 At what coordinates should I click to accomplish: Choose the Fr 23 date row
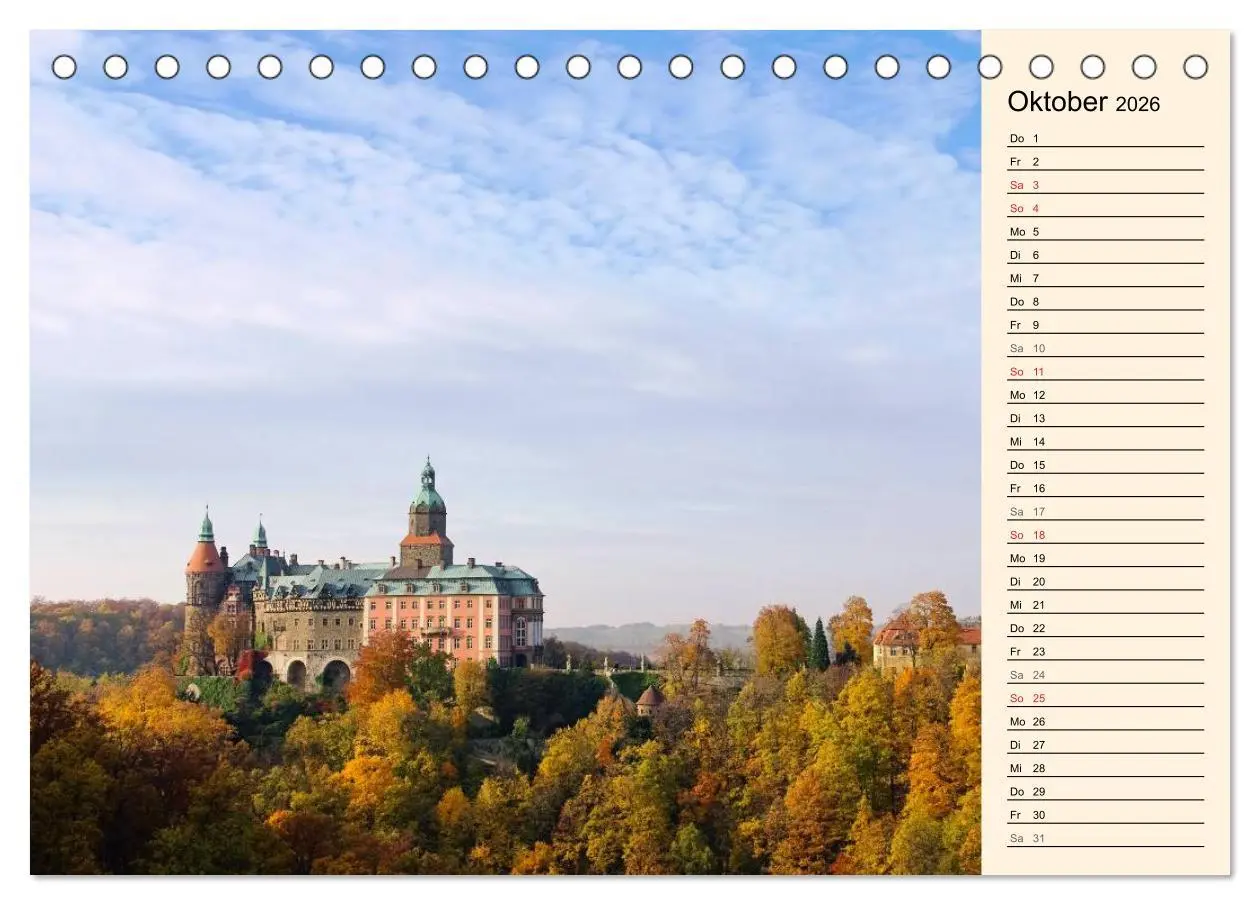pyautogui.click(x=1105, y=651)
